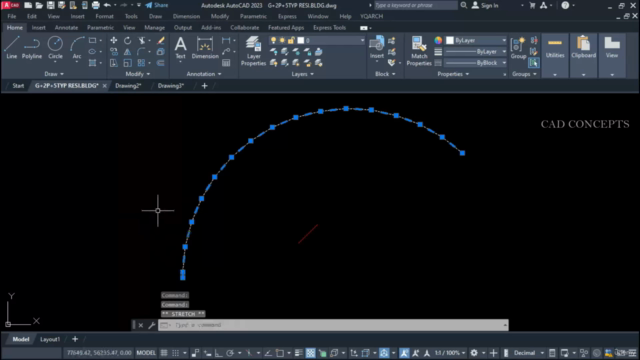Image resolution: width=640 pixels, height=360 pixels.
Task: Toggle polar tracking in the status bar
Action: tap(230, 353)
